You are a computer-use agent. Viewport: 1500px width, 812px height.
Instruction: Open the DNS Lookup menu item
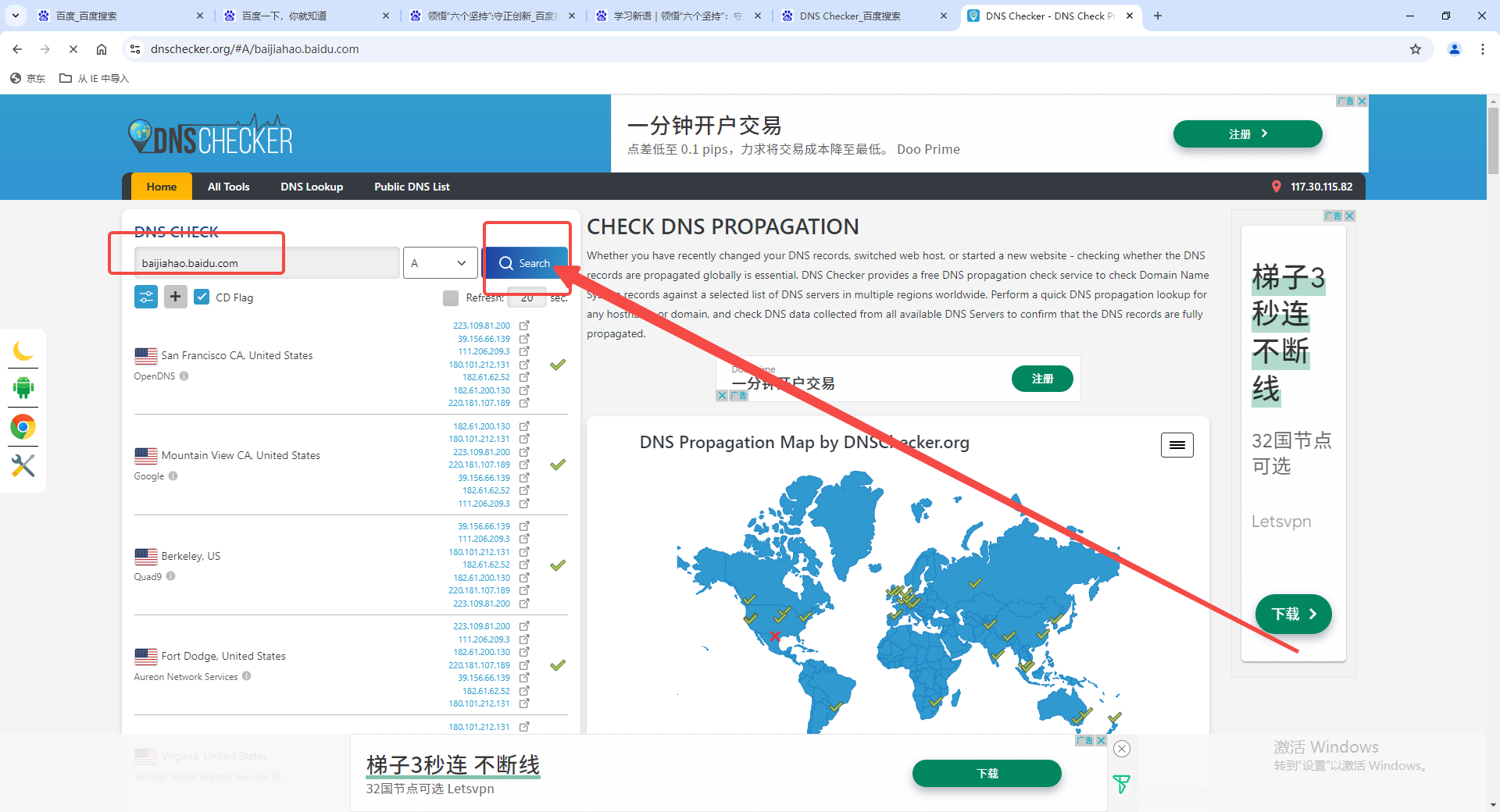tap(312, 187)
